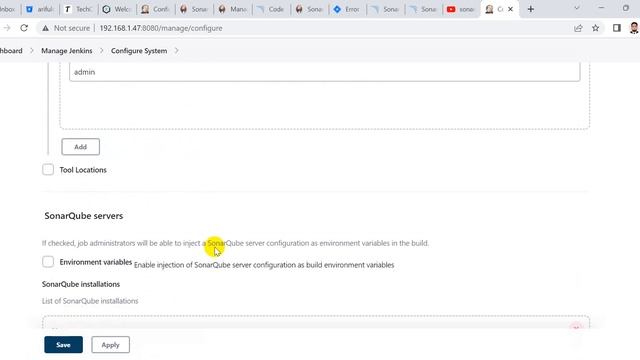640x360 pixels.
Task: Switch to the Tech tab
Action: click(x=78, y=9)
